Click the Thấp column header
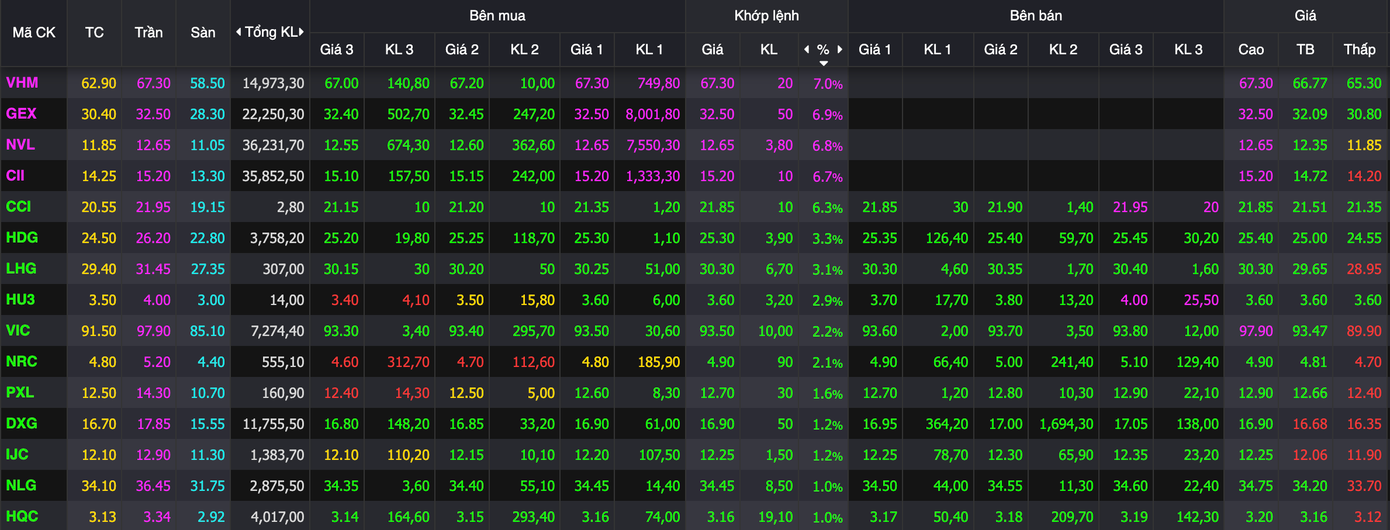Screen dimensions: 1390x530 coord(1359,49)
